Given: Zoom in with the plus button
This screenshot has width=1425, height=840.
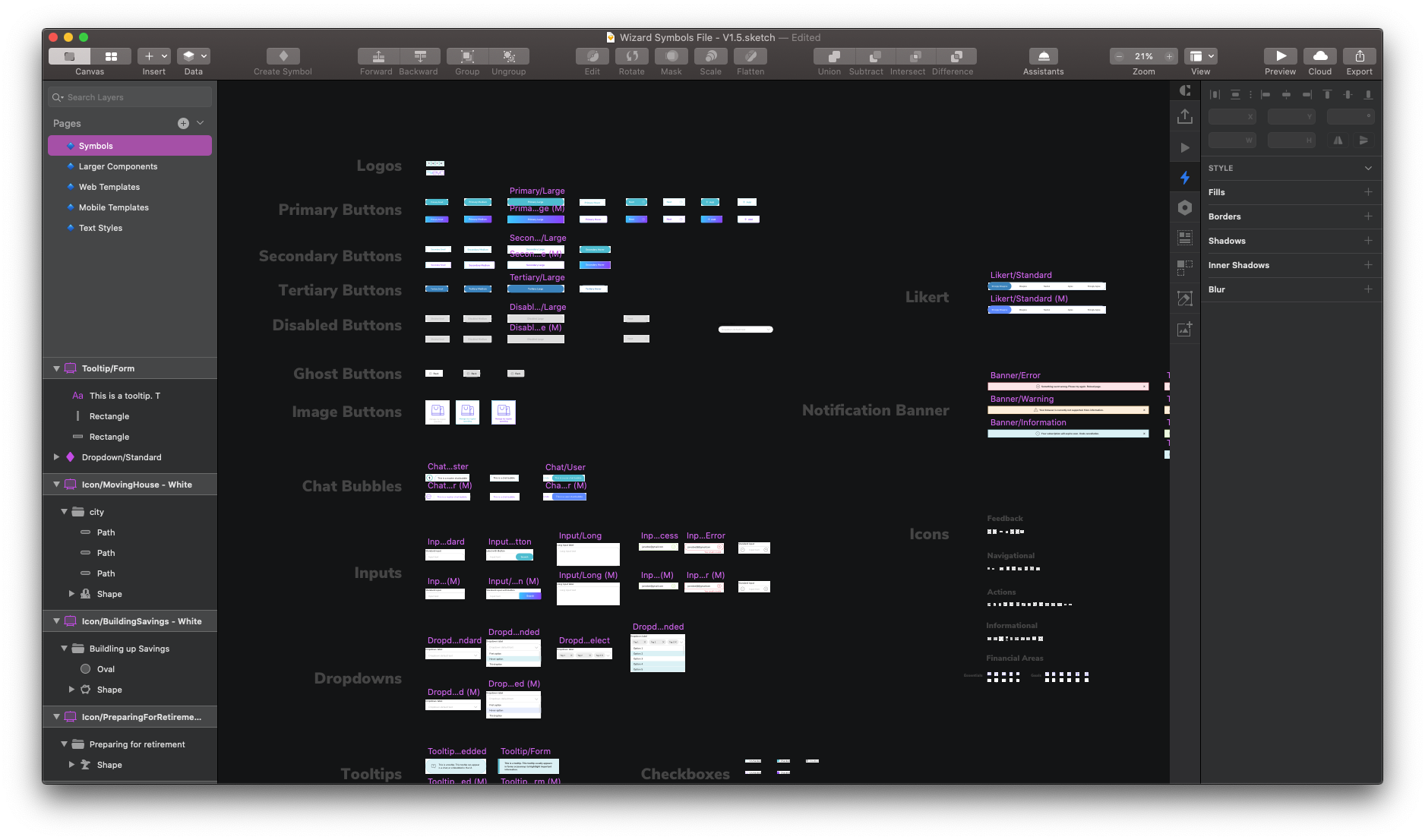Looking at the screenshot, I should point(1169,56).
